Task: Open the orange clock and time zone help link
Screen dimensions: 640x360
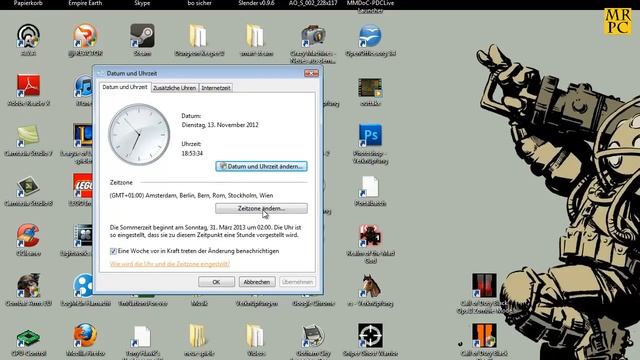Action: click(169, 264)
